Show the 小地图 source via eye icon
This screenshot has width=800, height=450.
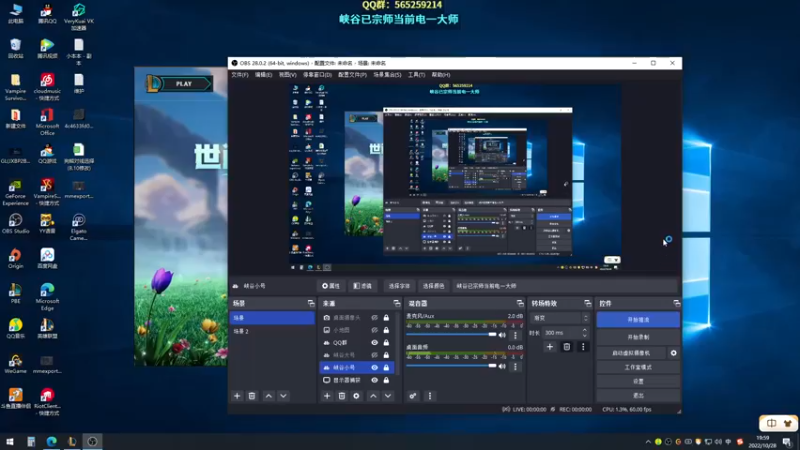pos(374,330)
